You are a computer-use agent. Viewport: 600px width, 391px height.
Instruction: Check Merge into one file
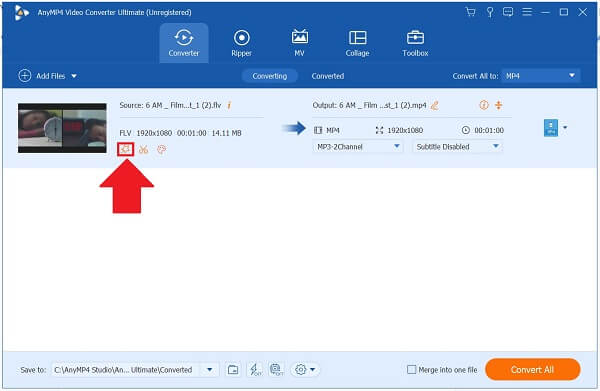click(x=411, y=370)
